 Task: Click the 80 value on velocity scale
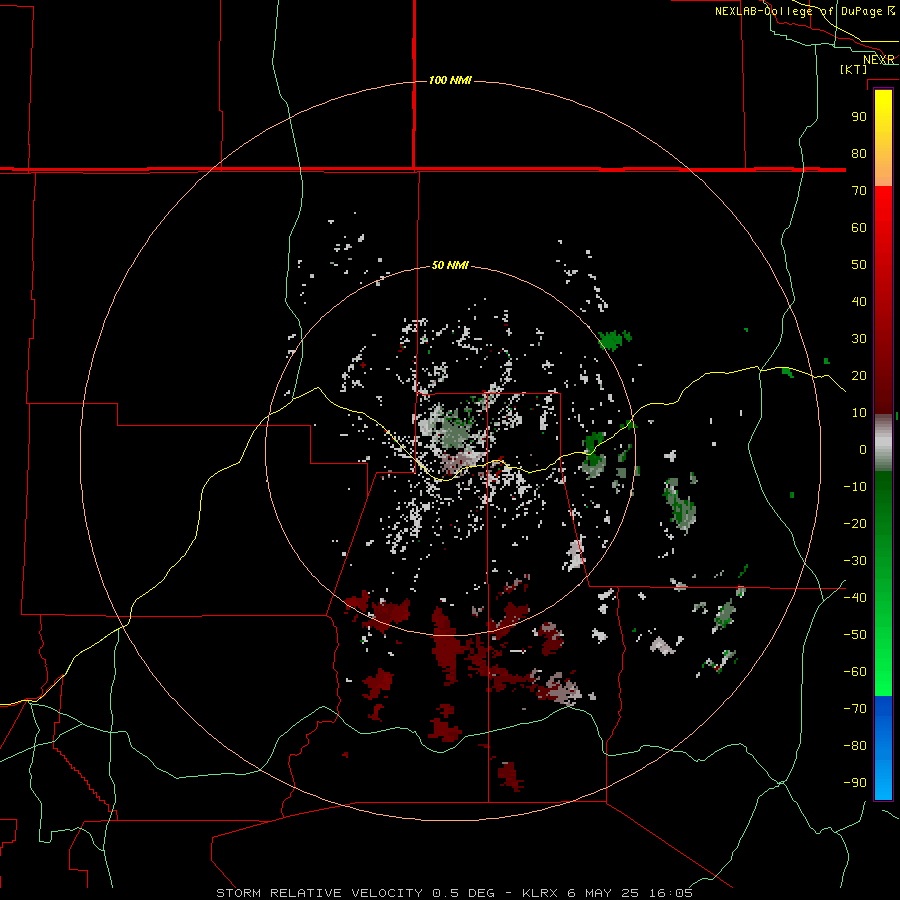859,153
